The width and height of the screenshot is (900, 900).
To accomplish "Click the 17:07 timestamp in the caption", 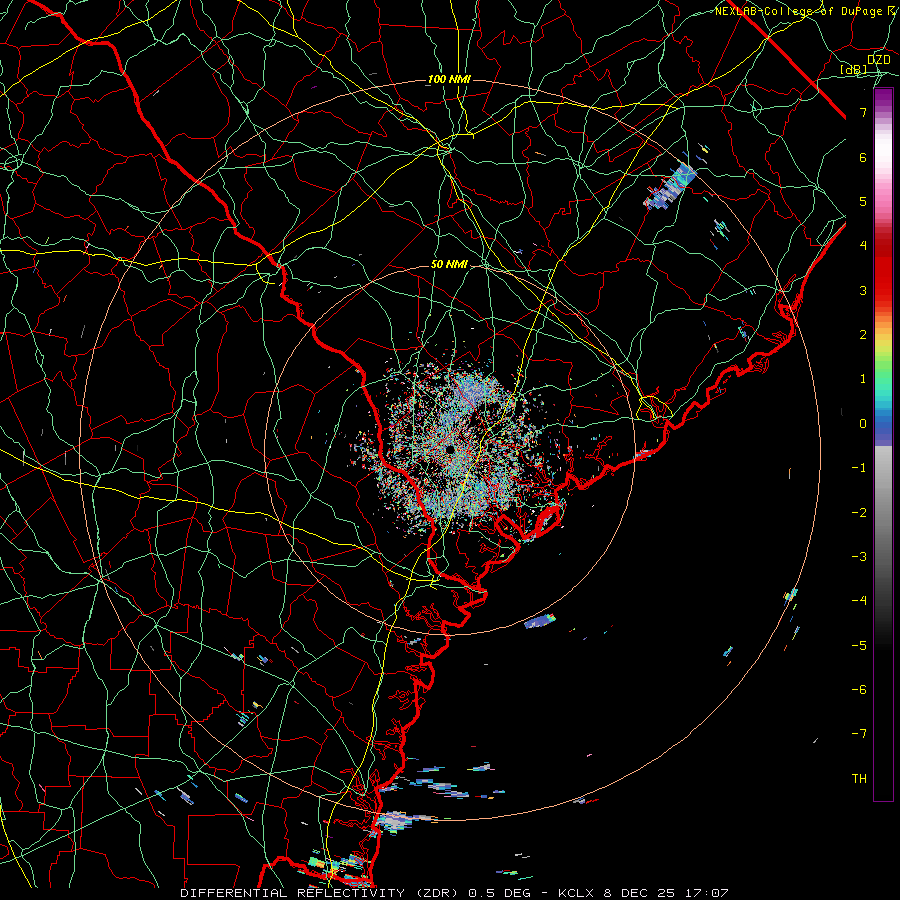I will click(709, 893).
